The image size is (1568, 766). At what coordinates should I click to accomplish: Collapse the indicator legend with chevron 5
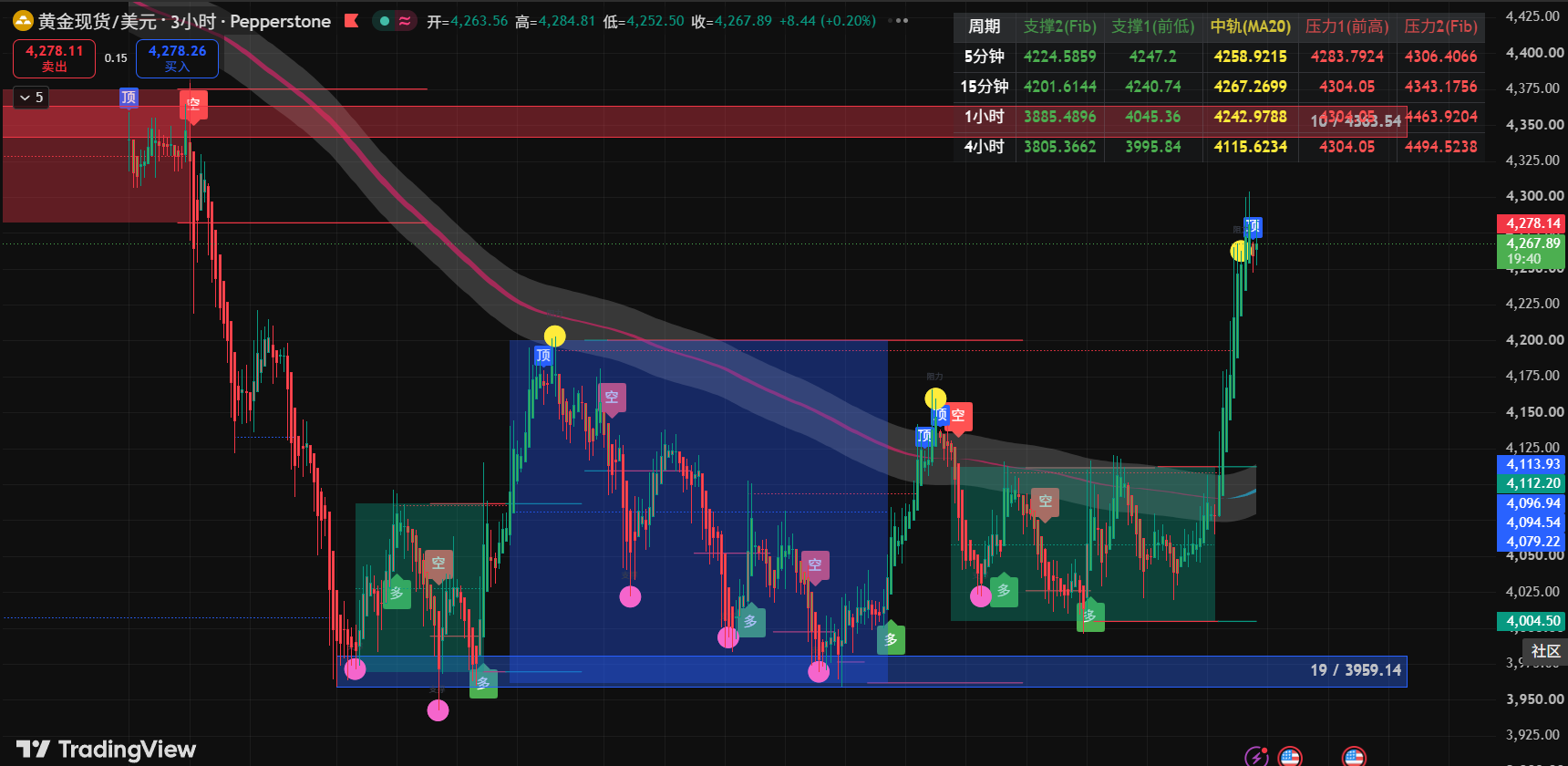pyautogui.click(x=31, y=97)
